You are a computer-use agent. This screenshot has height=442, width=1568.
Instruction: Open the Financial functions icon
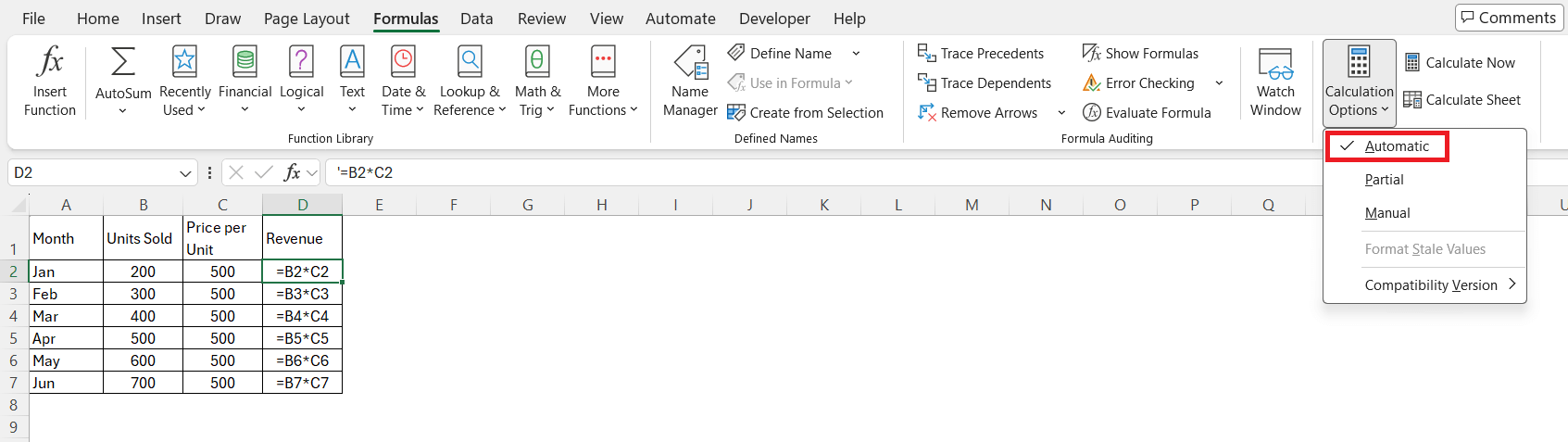coord(245,61)
